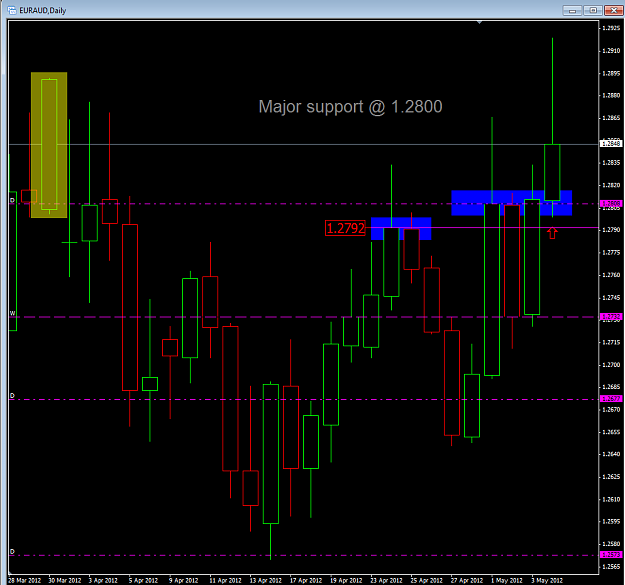The height and width of the screenshot is (585, 625).
Task: Click the '25 Apr 2012' date label
Action: coord(426,580)
